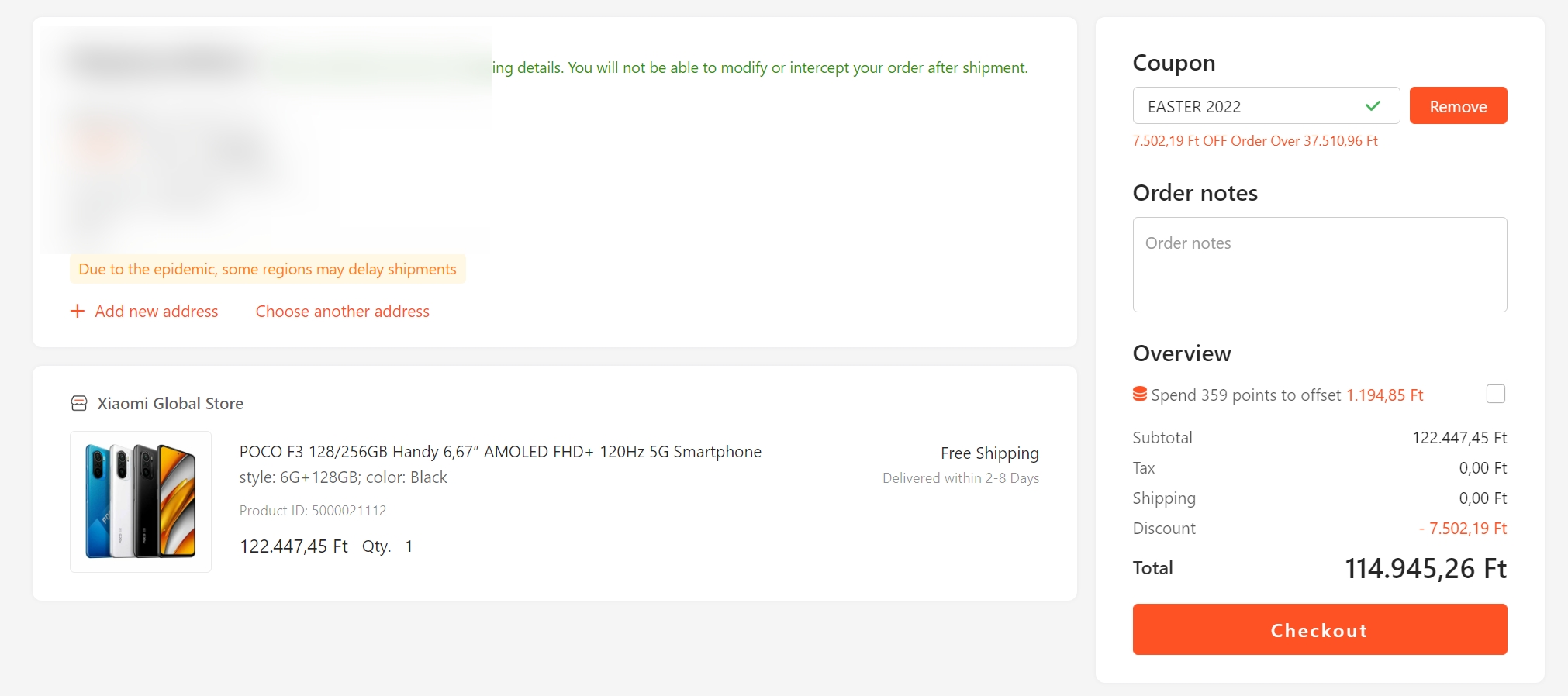Screen dimensions: 1568x696
Task: Open the POCO F3 product thumbnail
Action: click(140, 501)
